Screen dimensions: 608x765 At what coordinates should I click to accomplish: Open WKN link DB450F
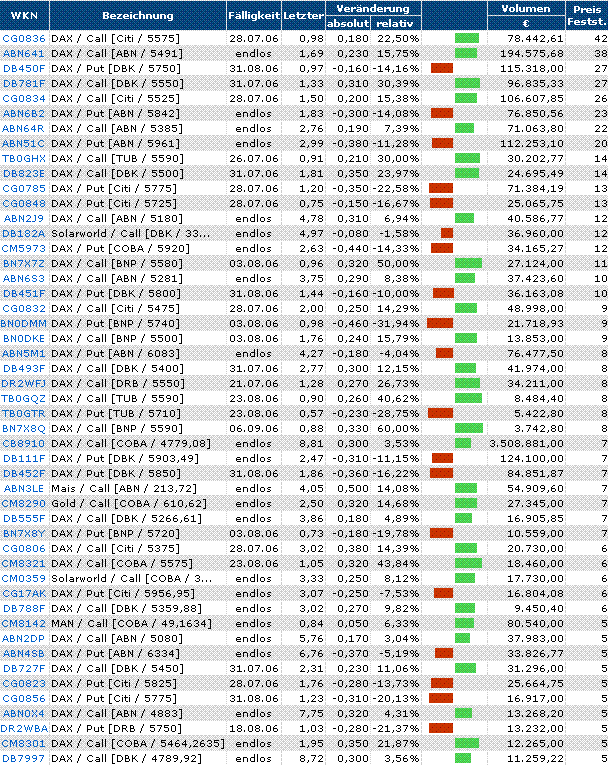tap(24, 69)
